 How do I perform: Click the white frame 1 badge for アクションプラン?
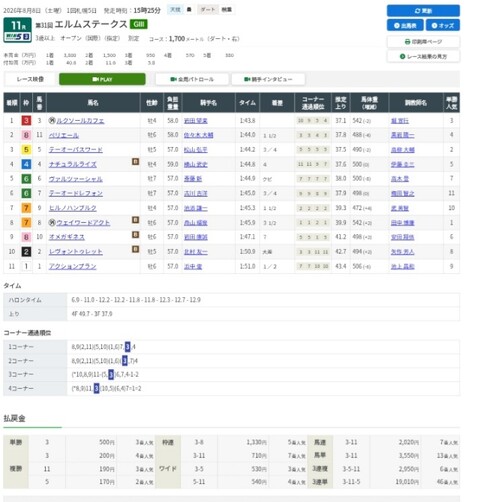click(26, 266)
